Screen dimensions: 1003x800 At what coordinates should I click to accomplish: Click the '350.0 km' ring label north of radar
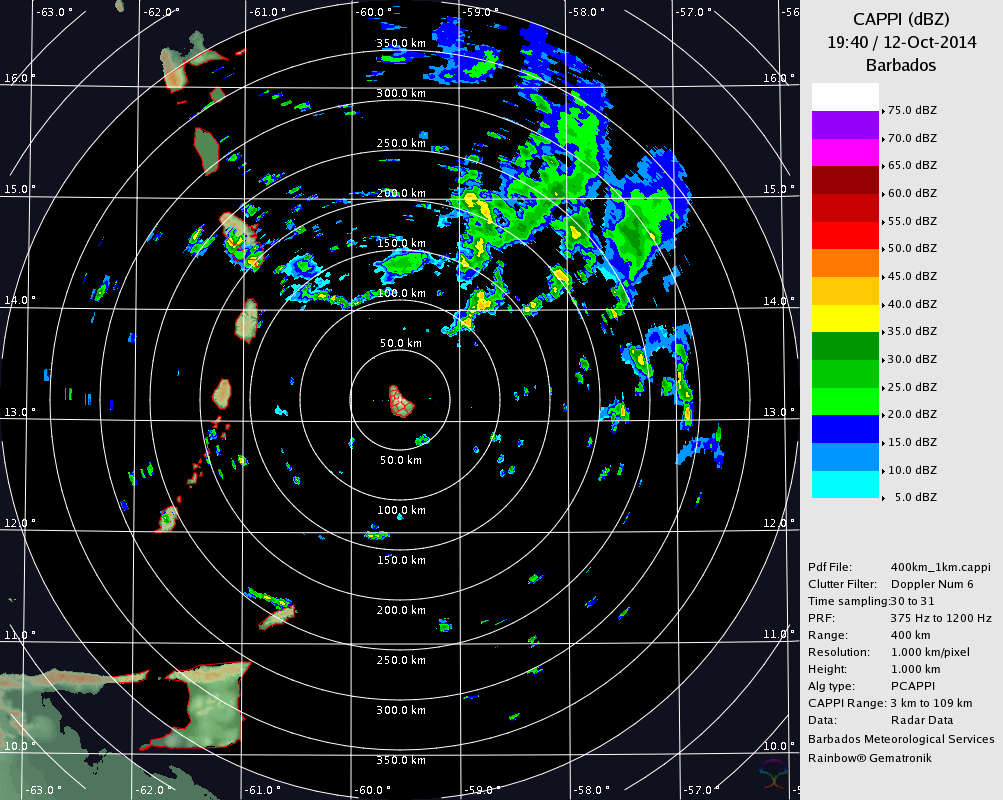click(x=401, y=43)
